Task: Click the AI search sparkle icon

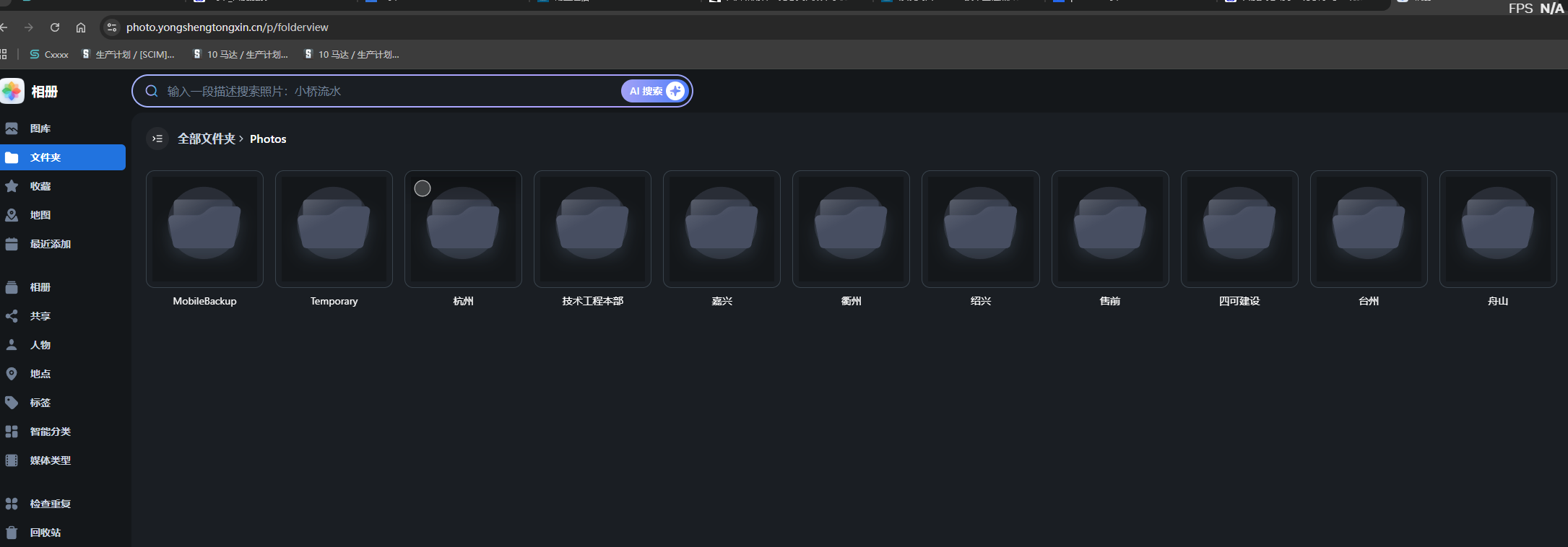Action: [x=675, y=91]
